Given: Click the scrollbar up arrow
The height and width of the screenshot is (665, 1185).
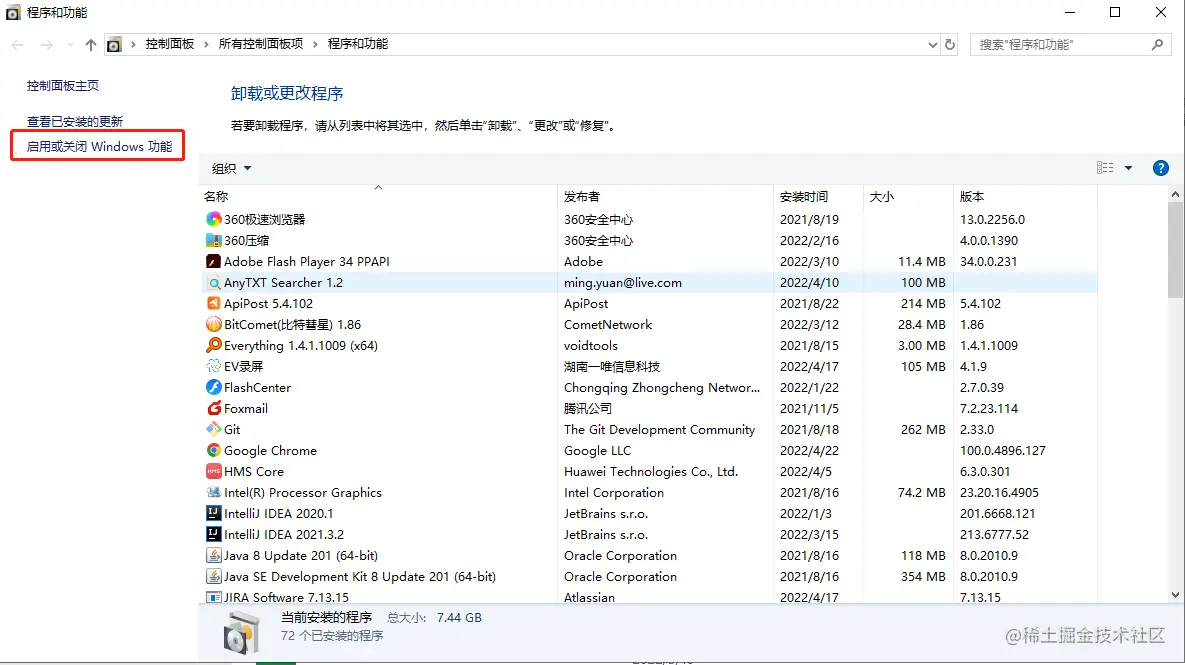Looking at the screenshot, I should click(x=1175, y=195).
